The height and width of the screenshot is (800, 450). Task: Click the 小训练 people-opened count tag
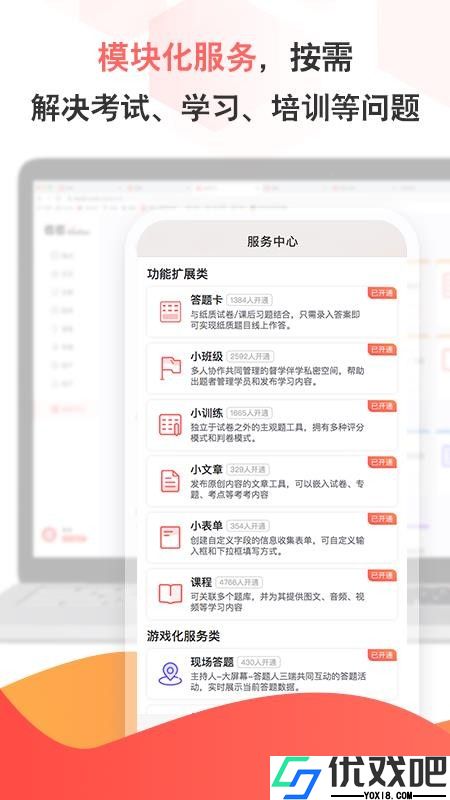coord(249,413)
